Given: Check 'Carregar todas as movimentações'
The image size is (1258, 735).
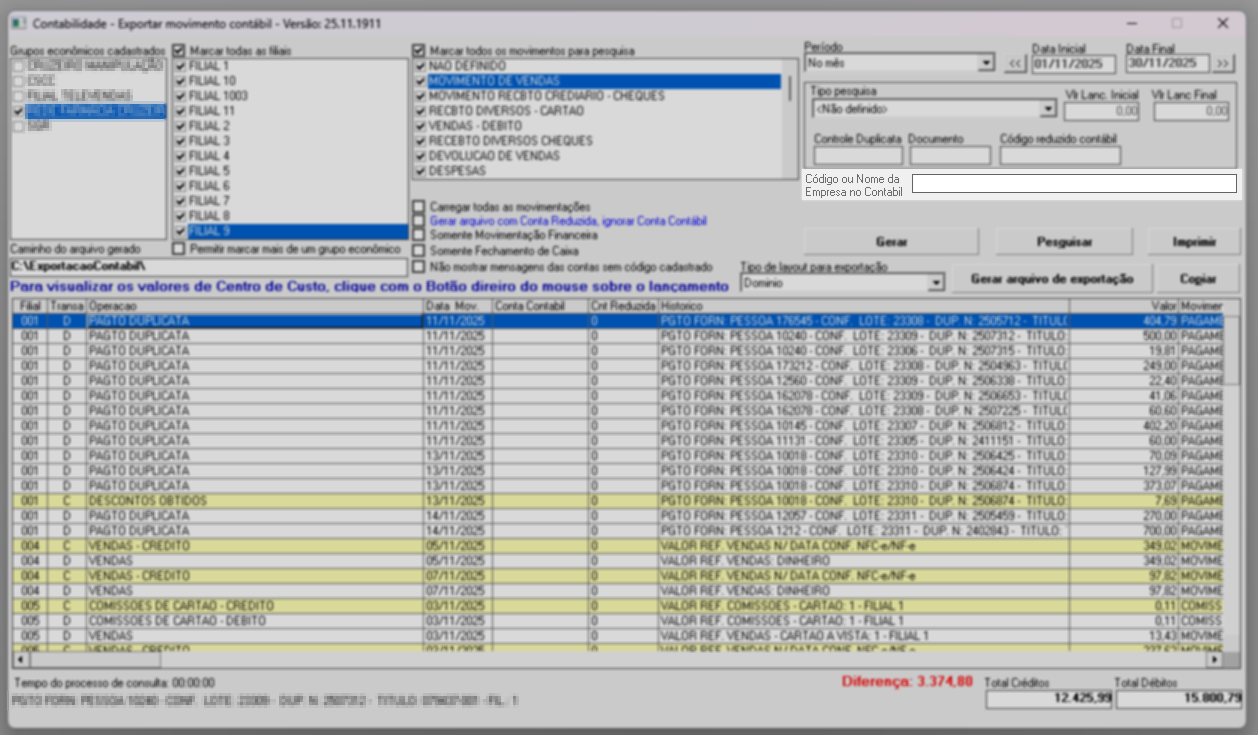Looking at the screenshot, I should 419,206.
